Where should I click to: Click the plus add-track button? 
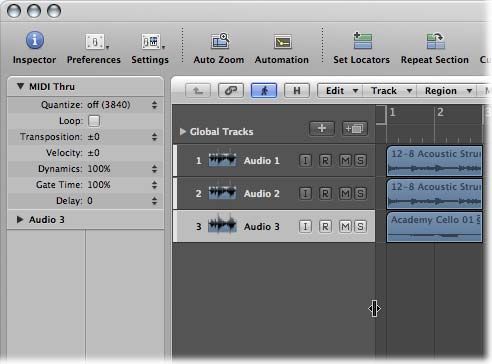point(322,128)
